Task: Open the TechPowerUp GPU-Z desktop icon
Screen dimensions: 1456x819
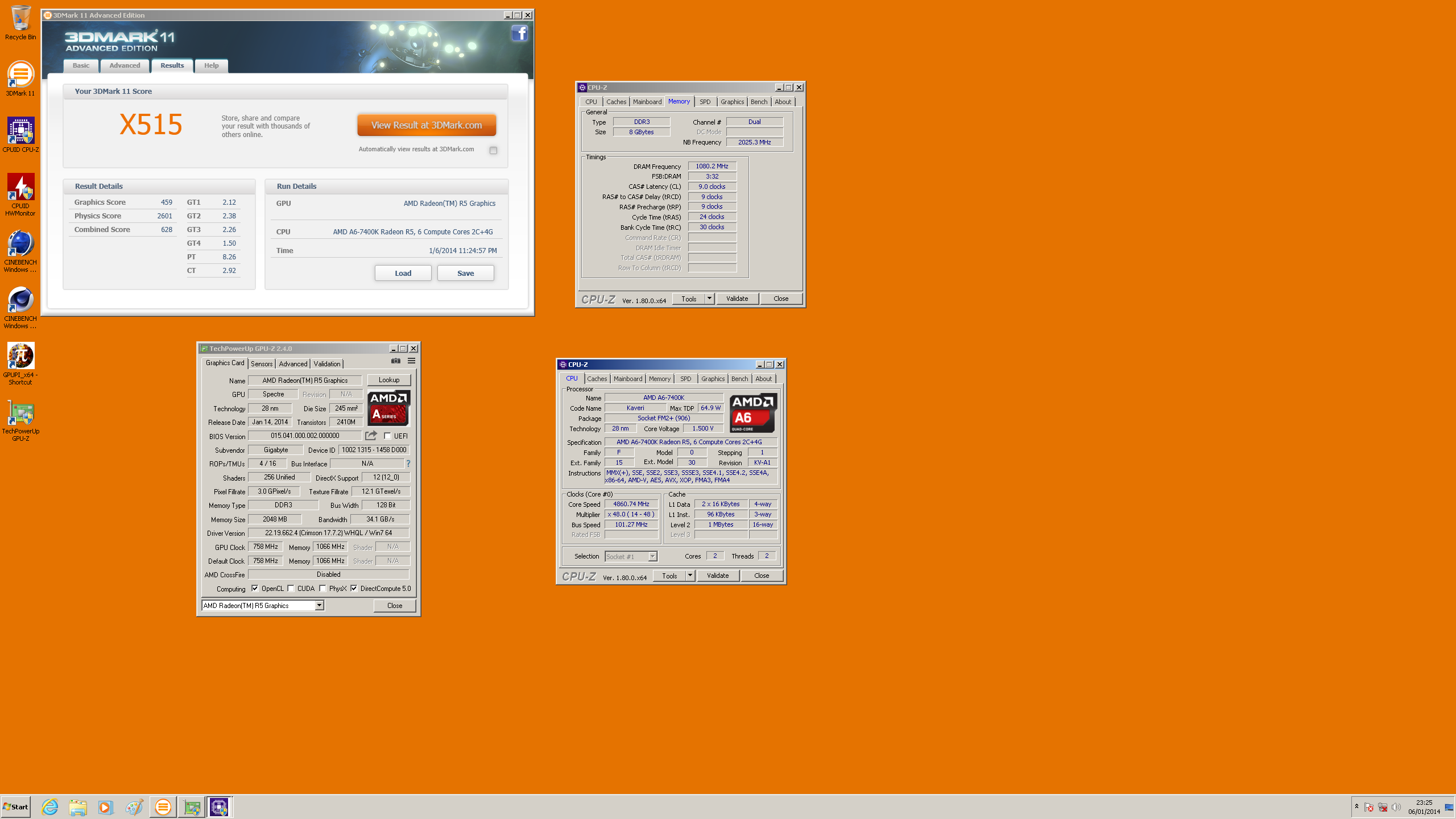Action: pyautogui.click(x=20, y=420)
